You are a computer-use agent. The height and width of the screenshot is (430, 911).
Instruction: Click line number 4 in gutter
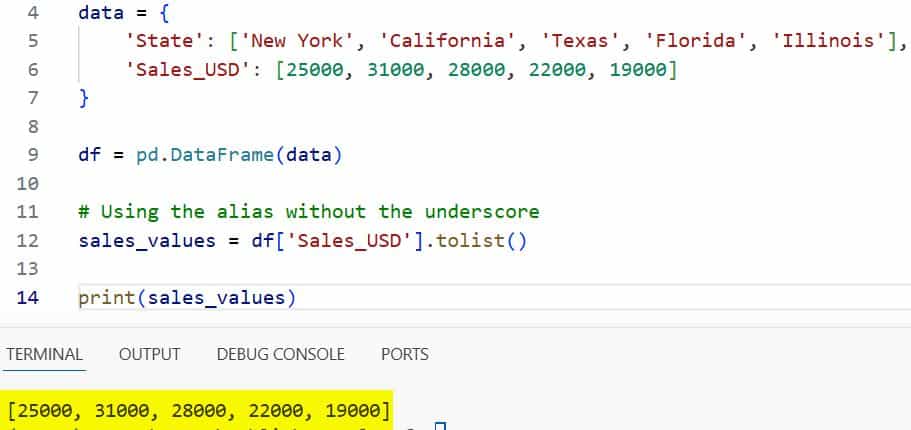pyautogui.click(x=33, y=13)
